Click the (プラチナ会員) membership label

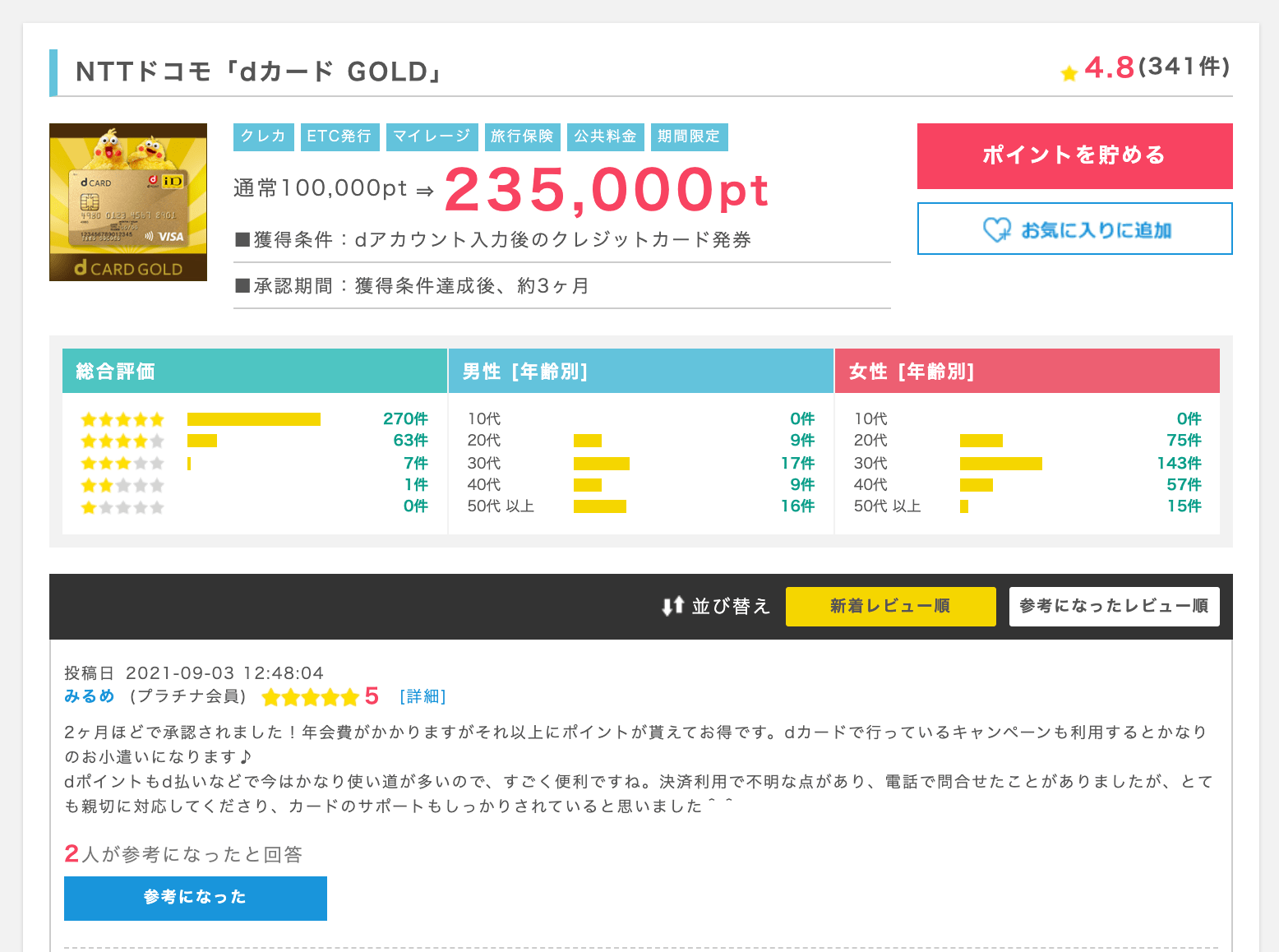pos(187,696)
